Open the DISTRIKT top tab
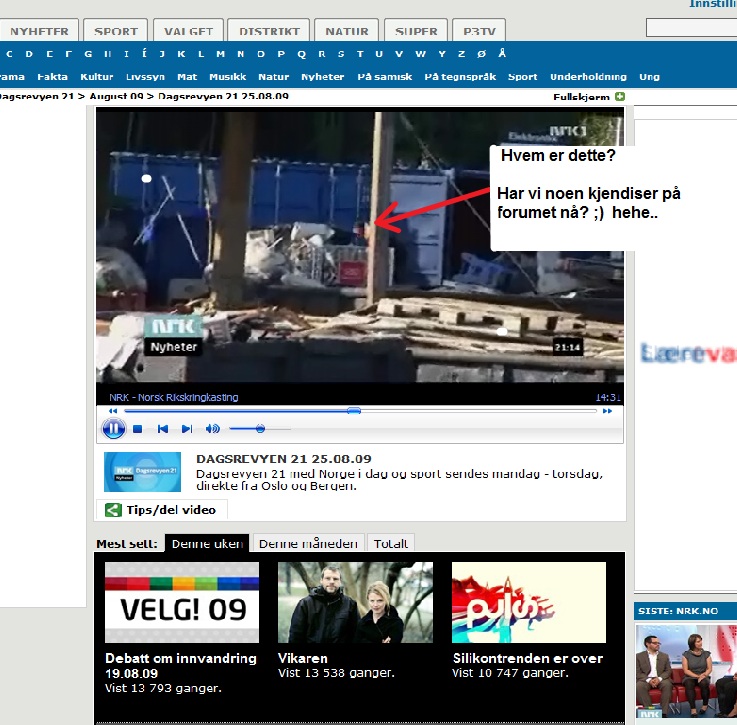The image size is (737, 725). click(269, 31)
